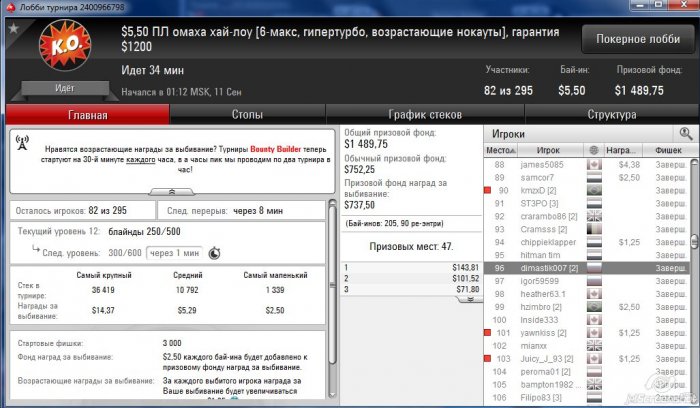The image size is (700, 408).
Task: Click the red marker beside yawnkiss
Action: point(488,333)
